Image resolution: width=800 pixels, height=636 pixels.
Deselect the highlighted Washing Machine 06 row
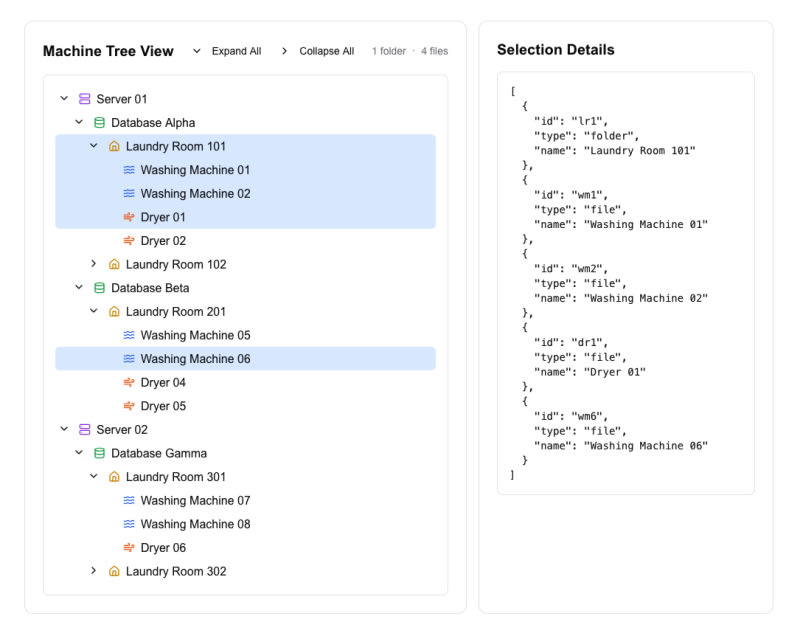point(195,359)
